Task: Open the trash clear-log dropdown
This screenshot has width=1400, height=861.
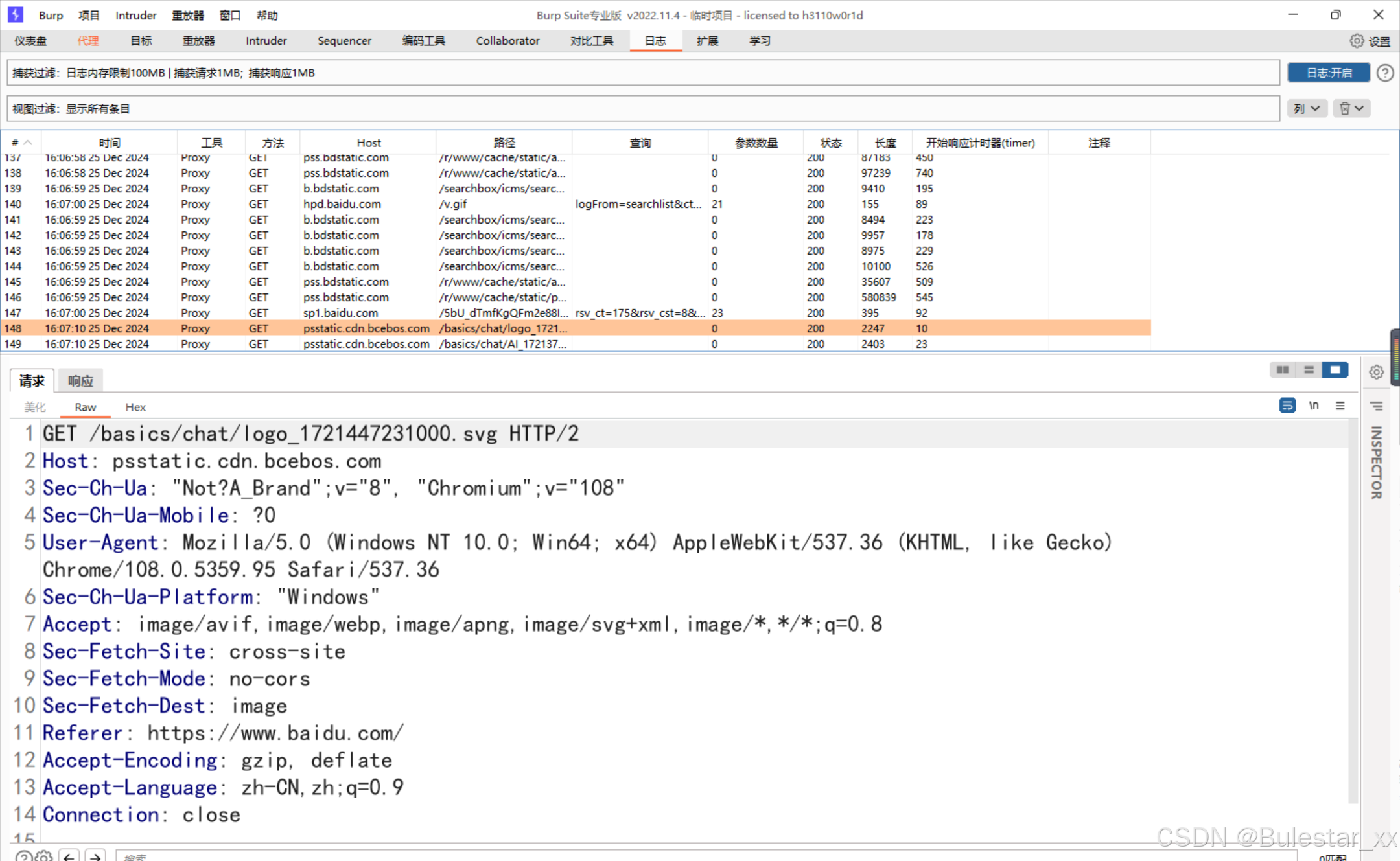Action: click(1351, 108)
